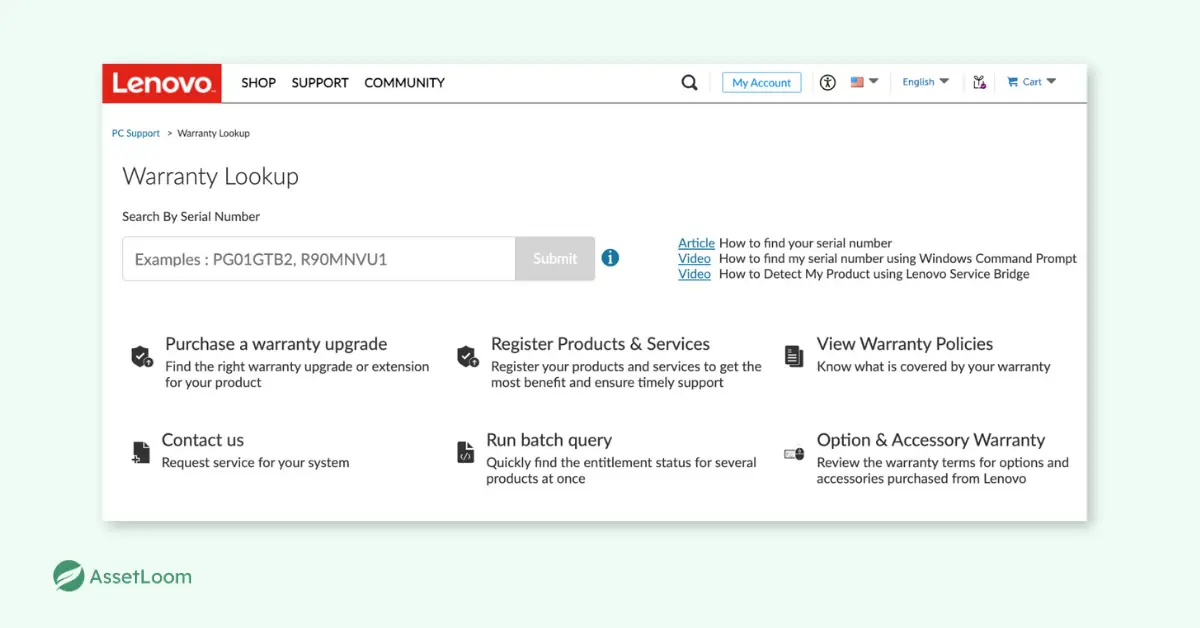Open the accessibility icon in header

827,83
